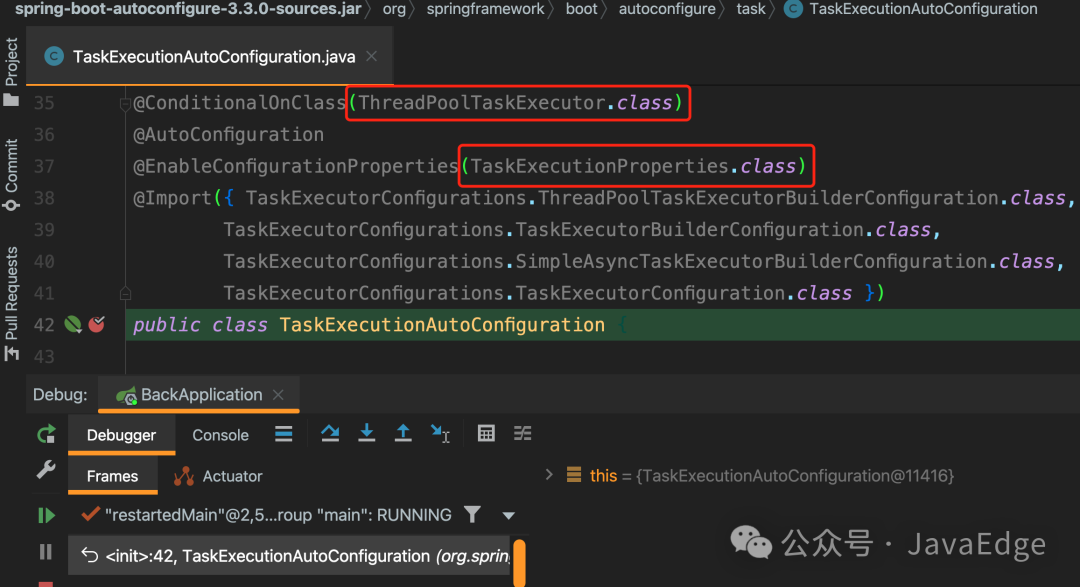Open the Evaluate Expression calculator icon
Viewport: 1080px width, 587px height.
point(486,433)
